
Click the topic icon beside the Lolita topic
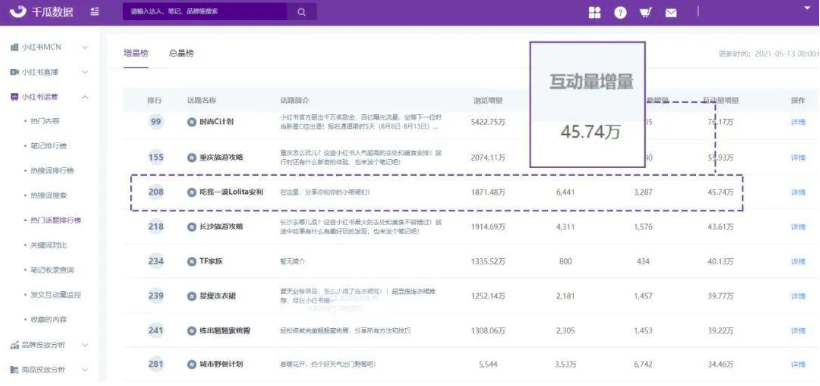(x=192, y=192)
